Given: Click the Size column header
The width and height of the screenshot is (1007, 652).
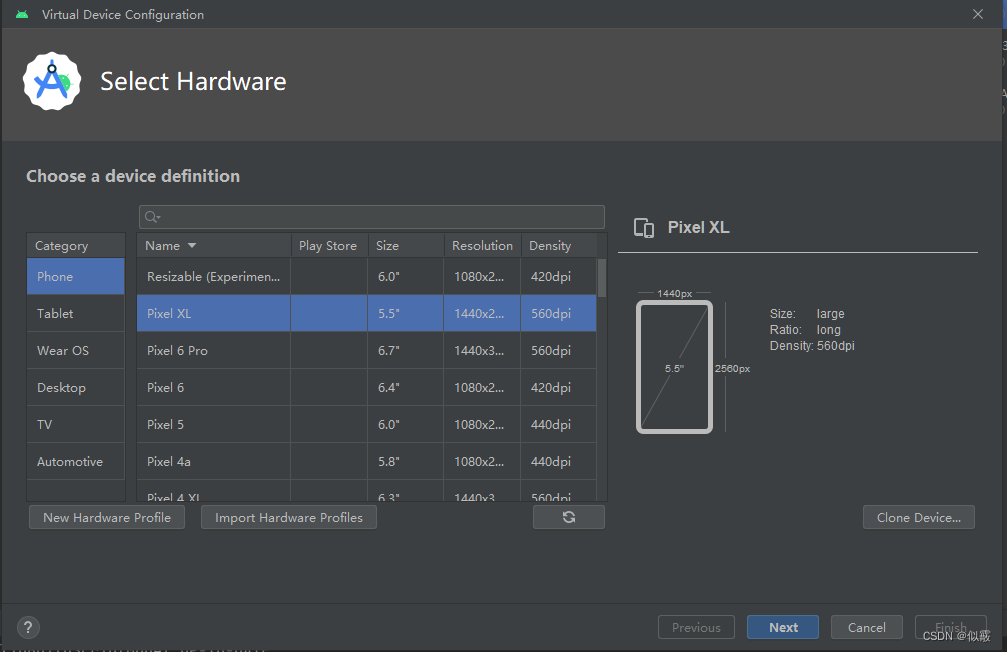Looking at the screenshot, I should [406, 245].
